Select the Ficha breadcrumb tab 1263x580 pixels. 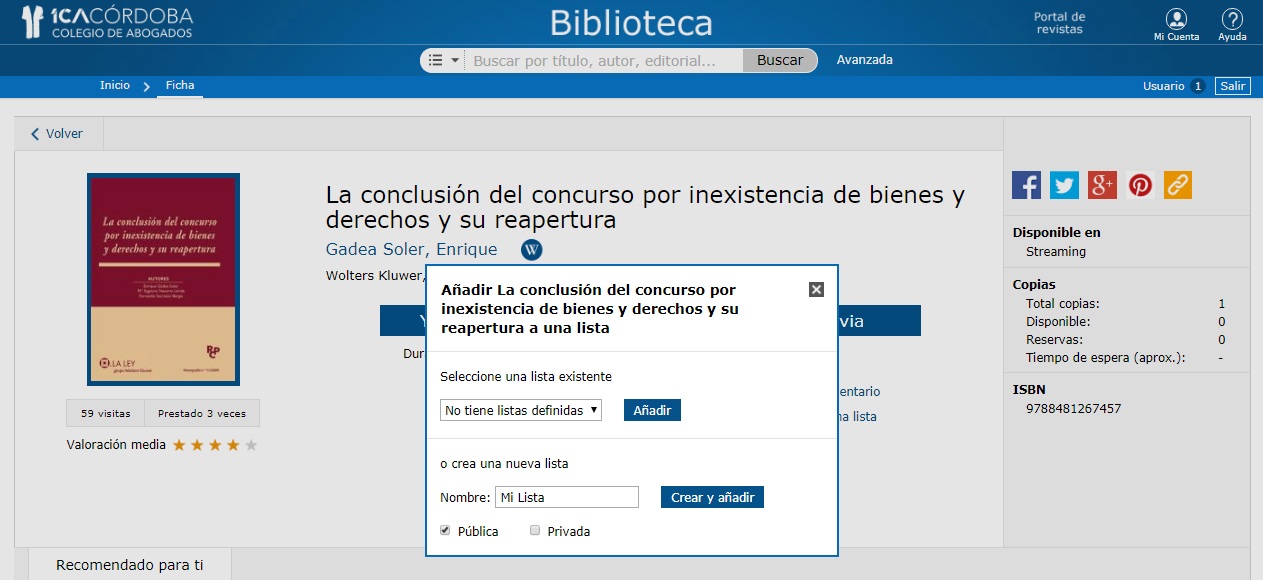coord(180,85)
